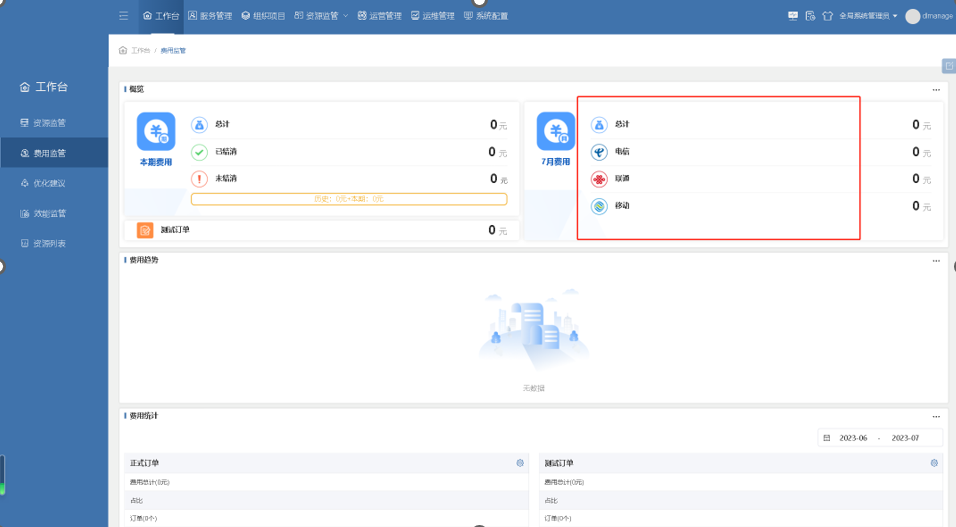The height and width of the screenshot is (527, 956).
Task: Collapse sidebar with hamburger menu icon
Action: (x=124, y=16)
